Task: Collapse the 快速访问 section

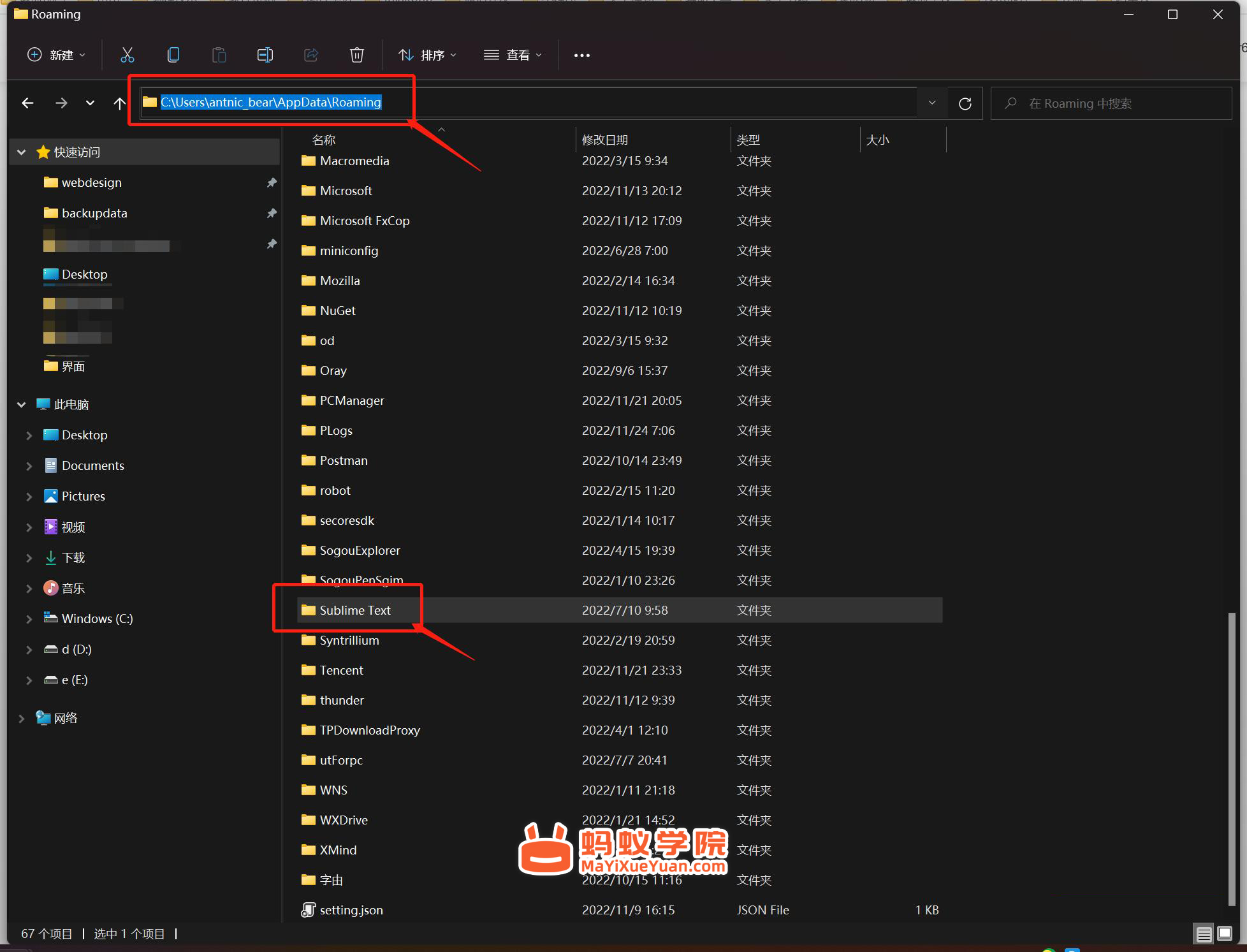Action: [22, 152]
